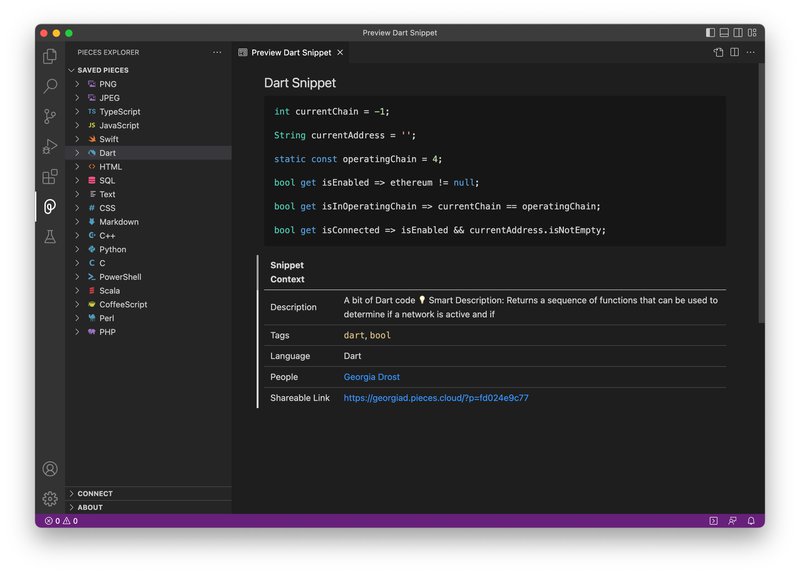Open the Georgia Drost people link
Image resolution: width=800 pixels, height=574 pixels.
[371, 377]
